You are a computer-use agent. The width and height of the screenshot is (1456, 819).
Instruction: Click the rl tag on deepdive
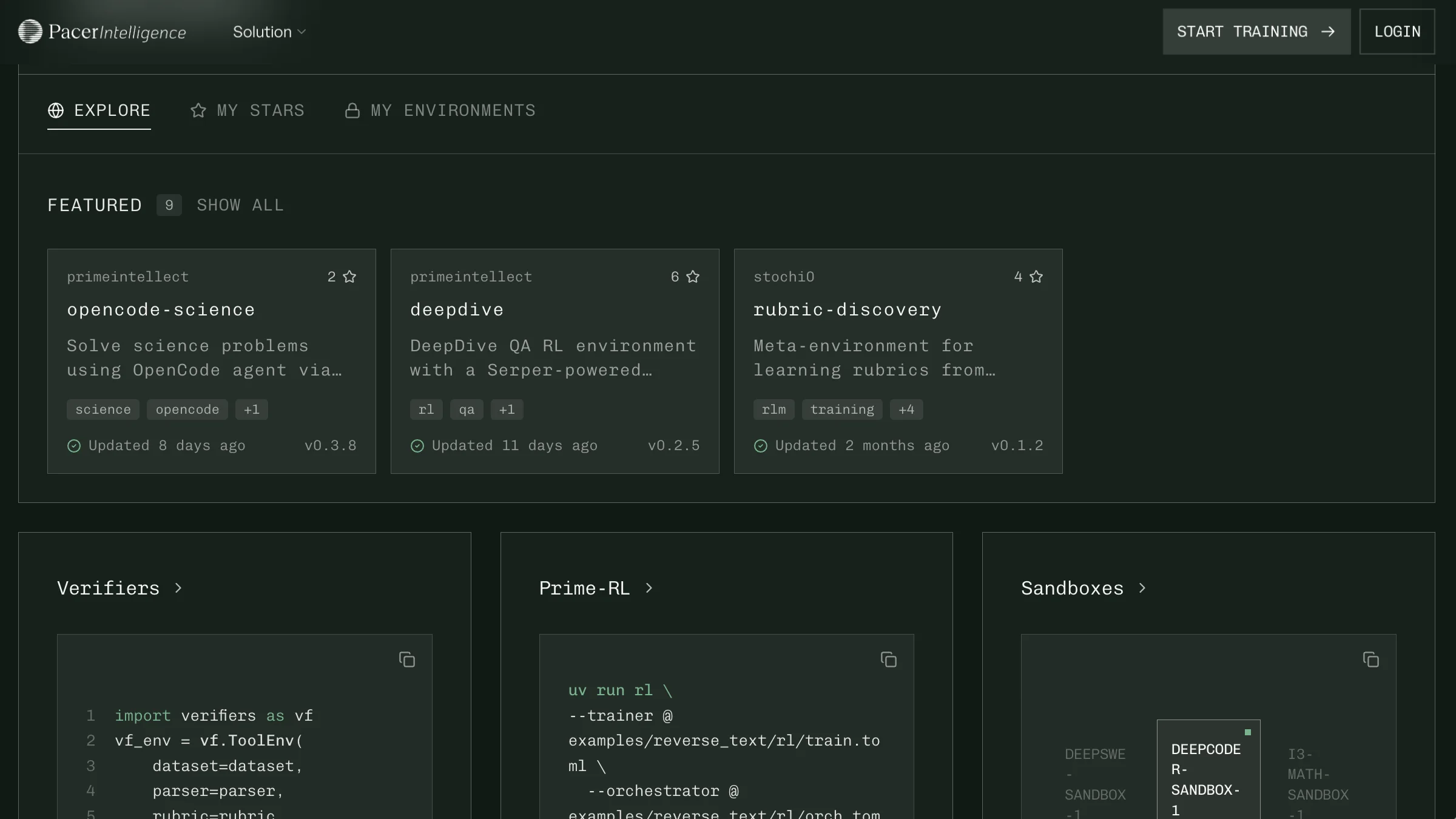426,409
